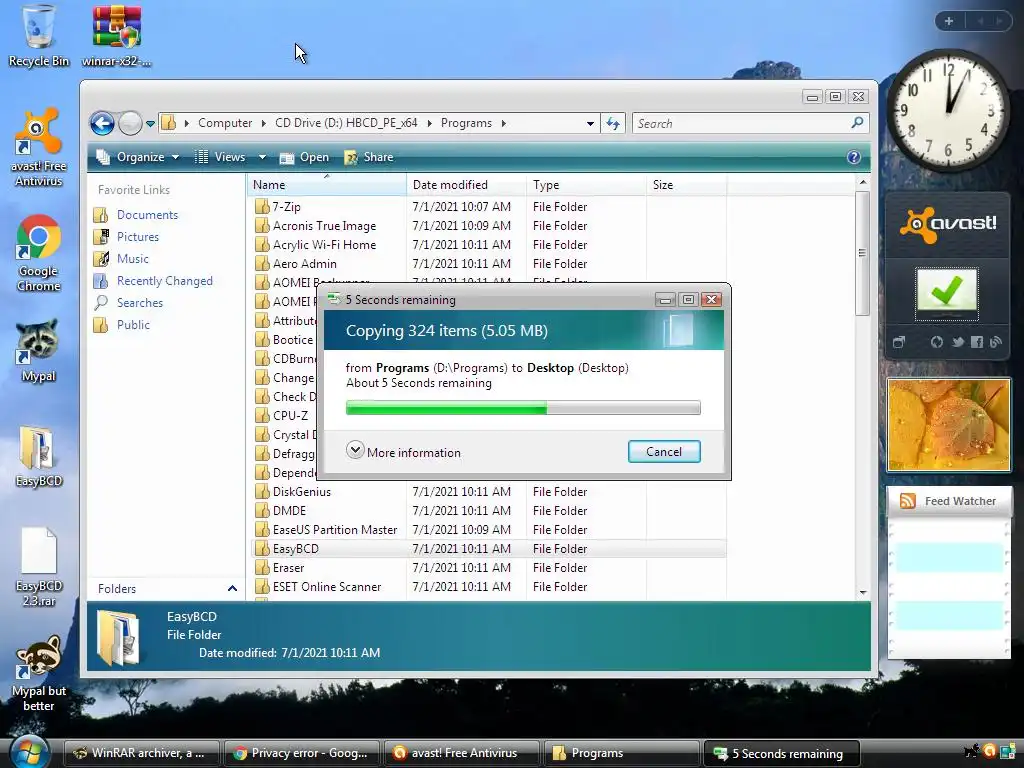Viewport: 1024px width, 768px height.
Task: Switch to WinRAR archiver taskbar item
Action: tap(142, 753)
